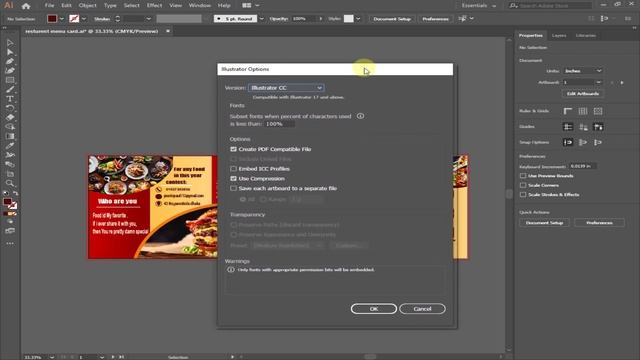This screenshot has height=360, width=640.
Task: Select the Rotate tool
Action: click(10, 108)
